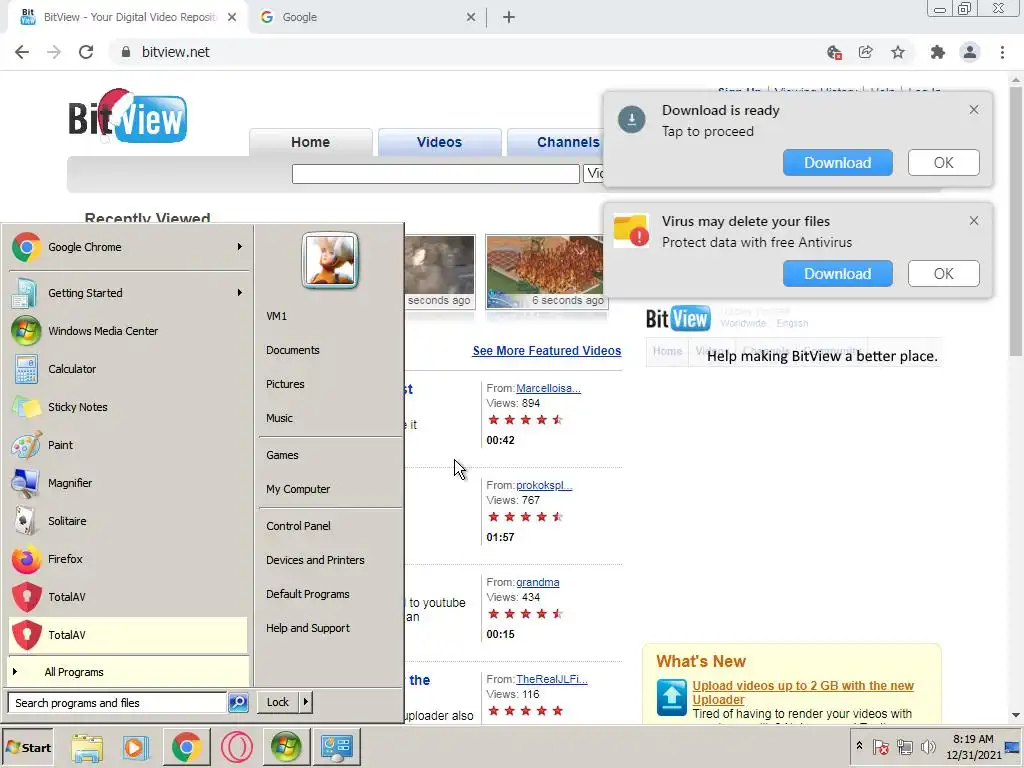Viewport: 1024px width, 768px height.
Task: Click OK on 'Download is ready' popup
Action: 943,163
